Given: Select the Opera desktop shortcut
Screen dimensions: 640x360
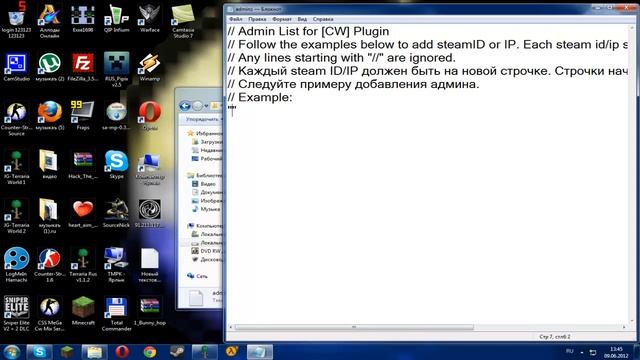Looking at the screenshot, I should [x=149, y=116].
